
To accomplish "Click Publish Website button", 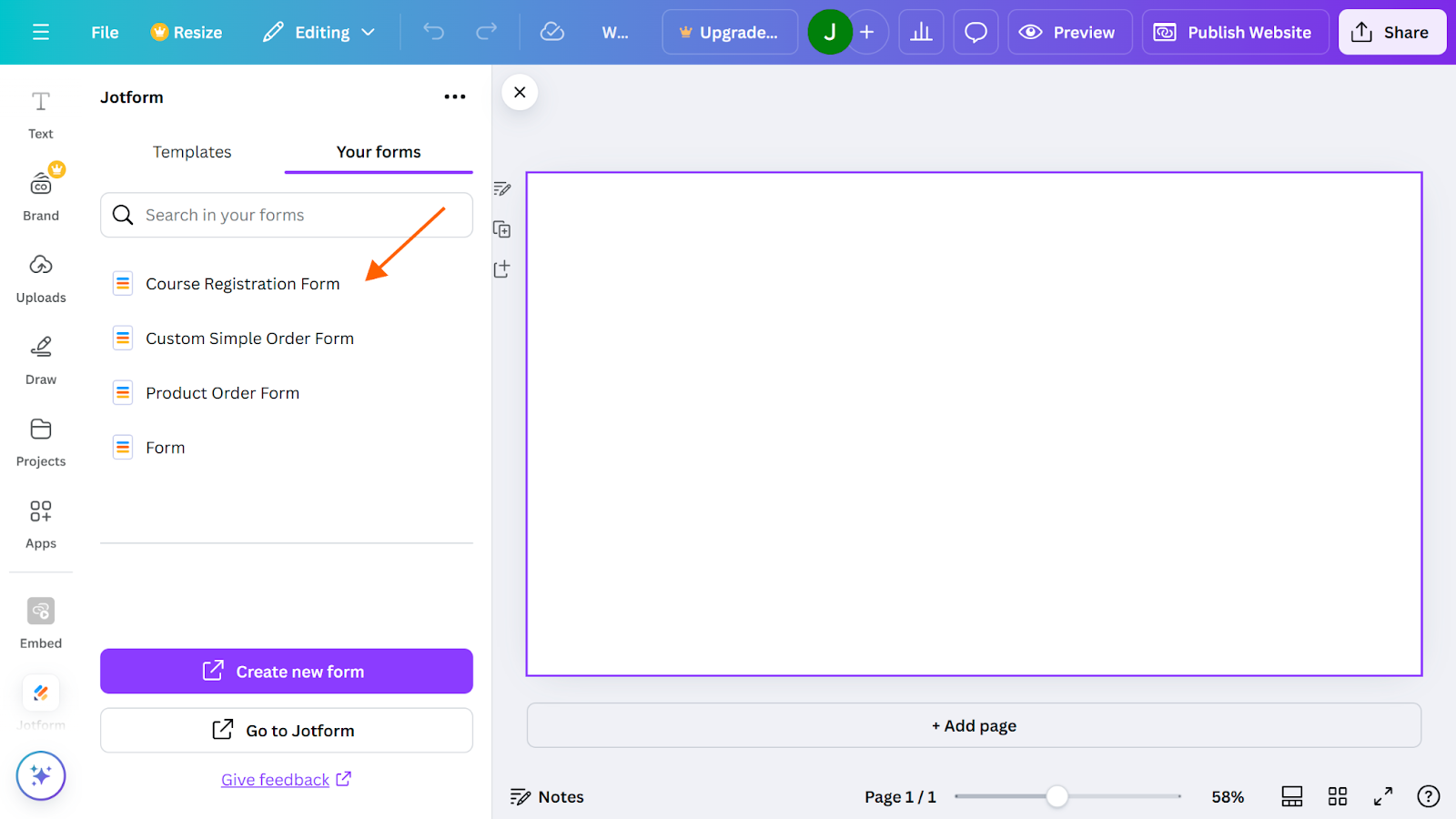I will (x=1236, y=33).
